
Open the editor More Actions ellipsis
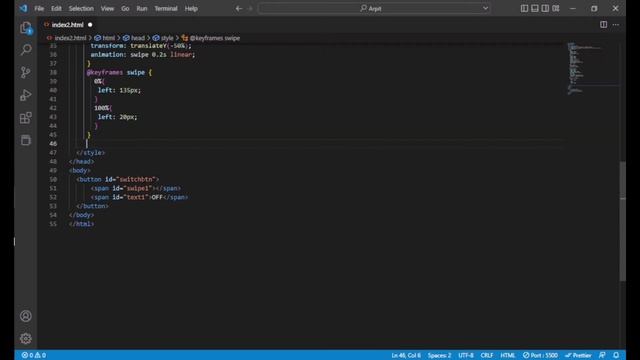tap(616, 24)
